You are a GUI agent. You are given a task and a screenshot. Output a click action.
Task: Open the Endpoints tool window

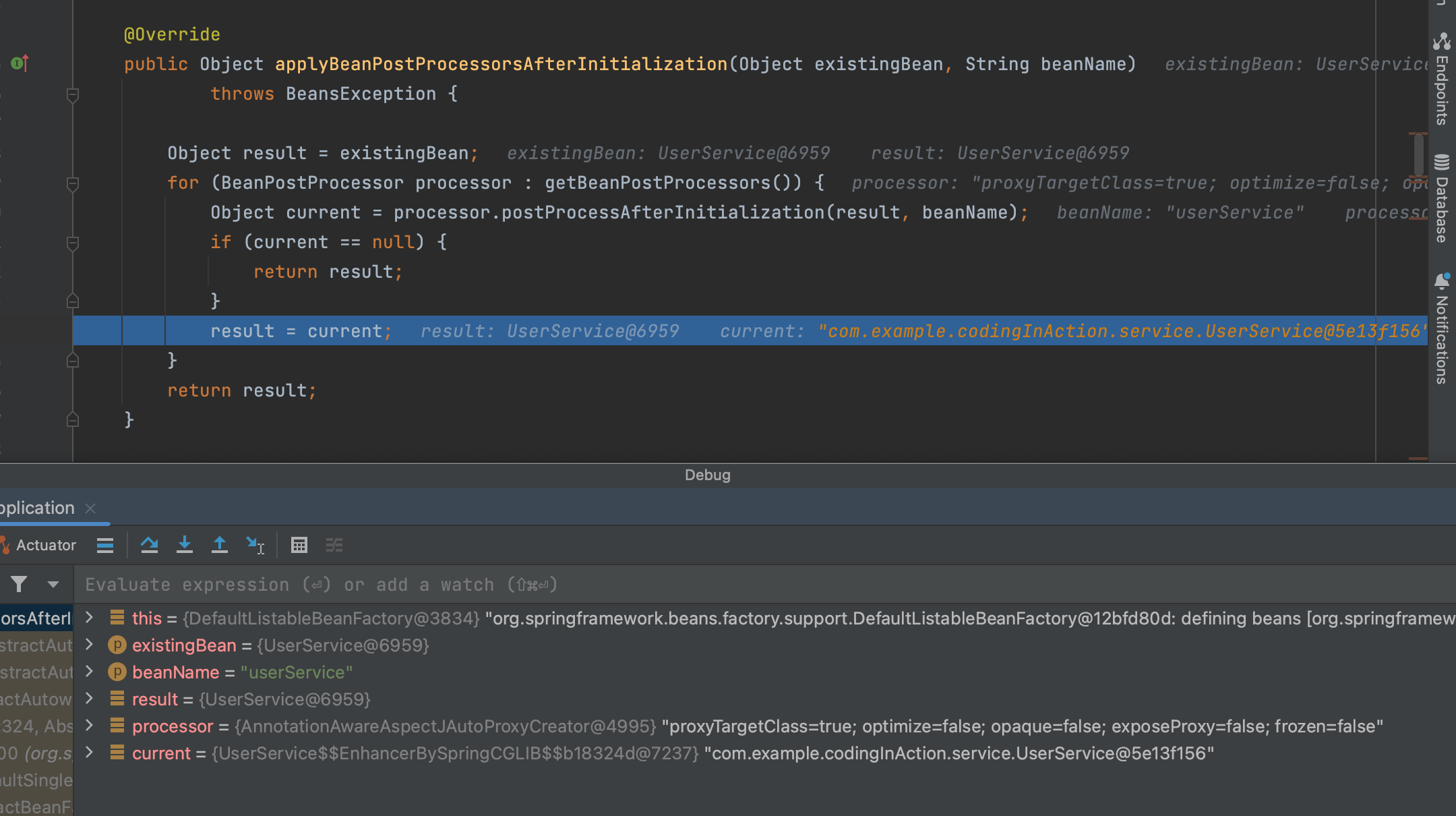[x=1442, y=78]
